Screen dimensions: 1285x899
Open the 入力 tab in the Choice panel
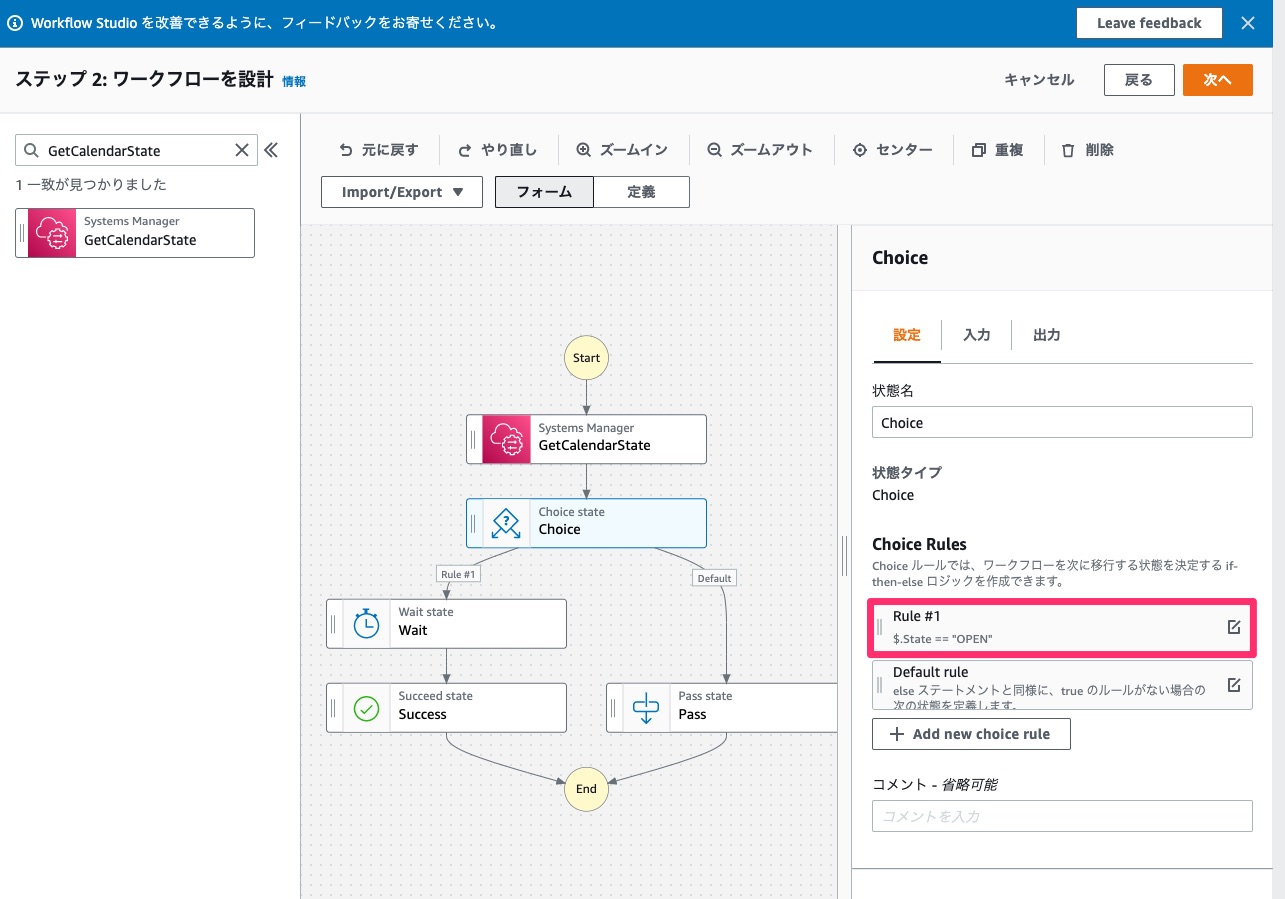[x=977, y=335]
